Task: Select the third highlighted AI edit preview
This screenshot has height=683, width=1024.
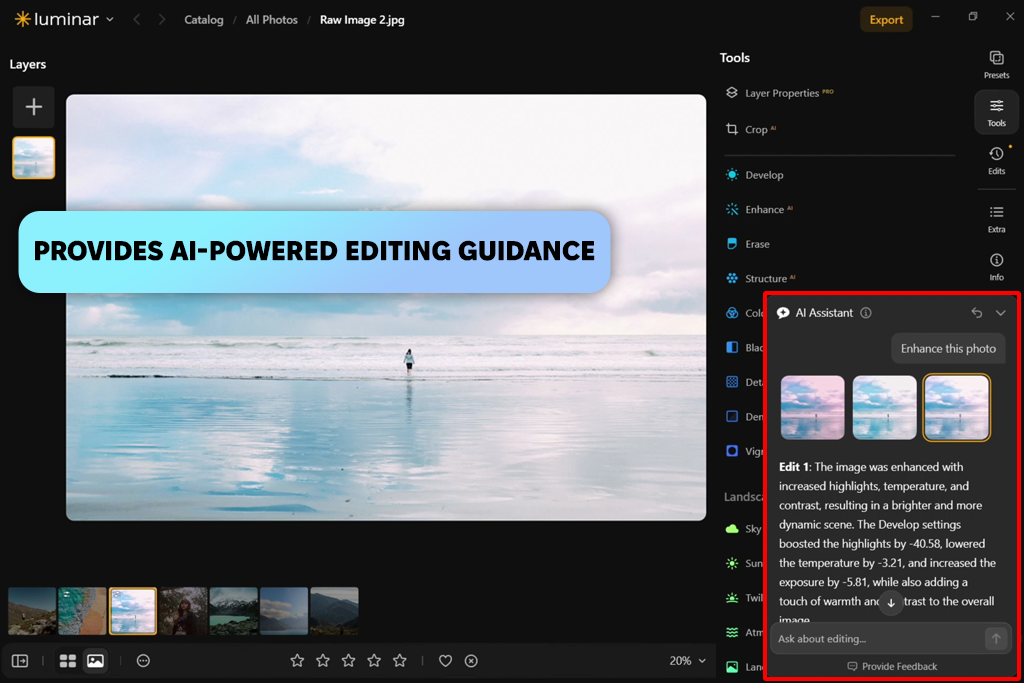Action: point(956,407)
